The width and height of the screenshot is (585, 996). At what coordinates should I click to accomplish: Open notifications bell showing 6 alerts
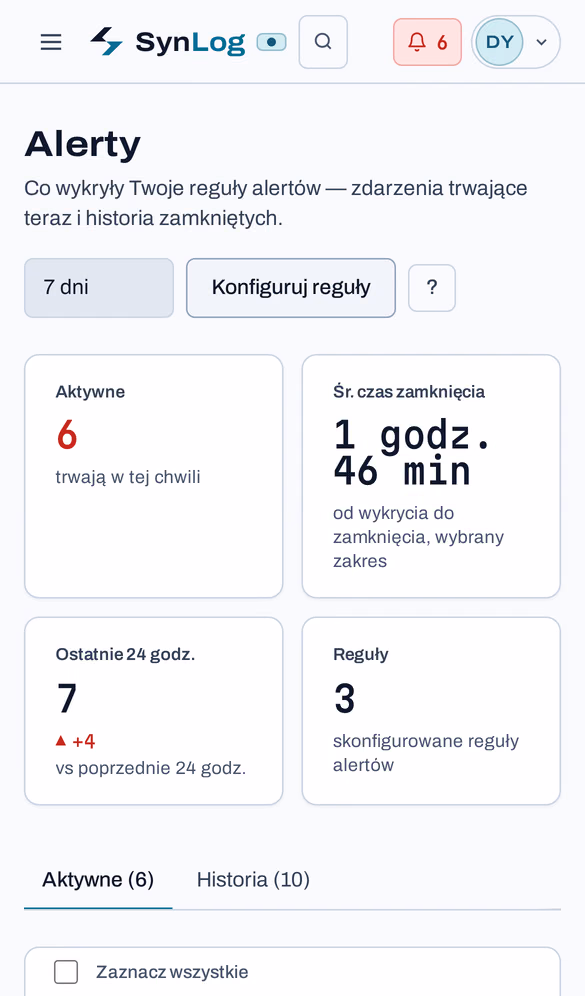[427, 42]
